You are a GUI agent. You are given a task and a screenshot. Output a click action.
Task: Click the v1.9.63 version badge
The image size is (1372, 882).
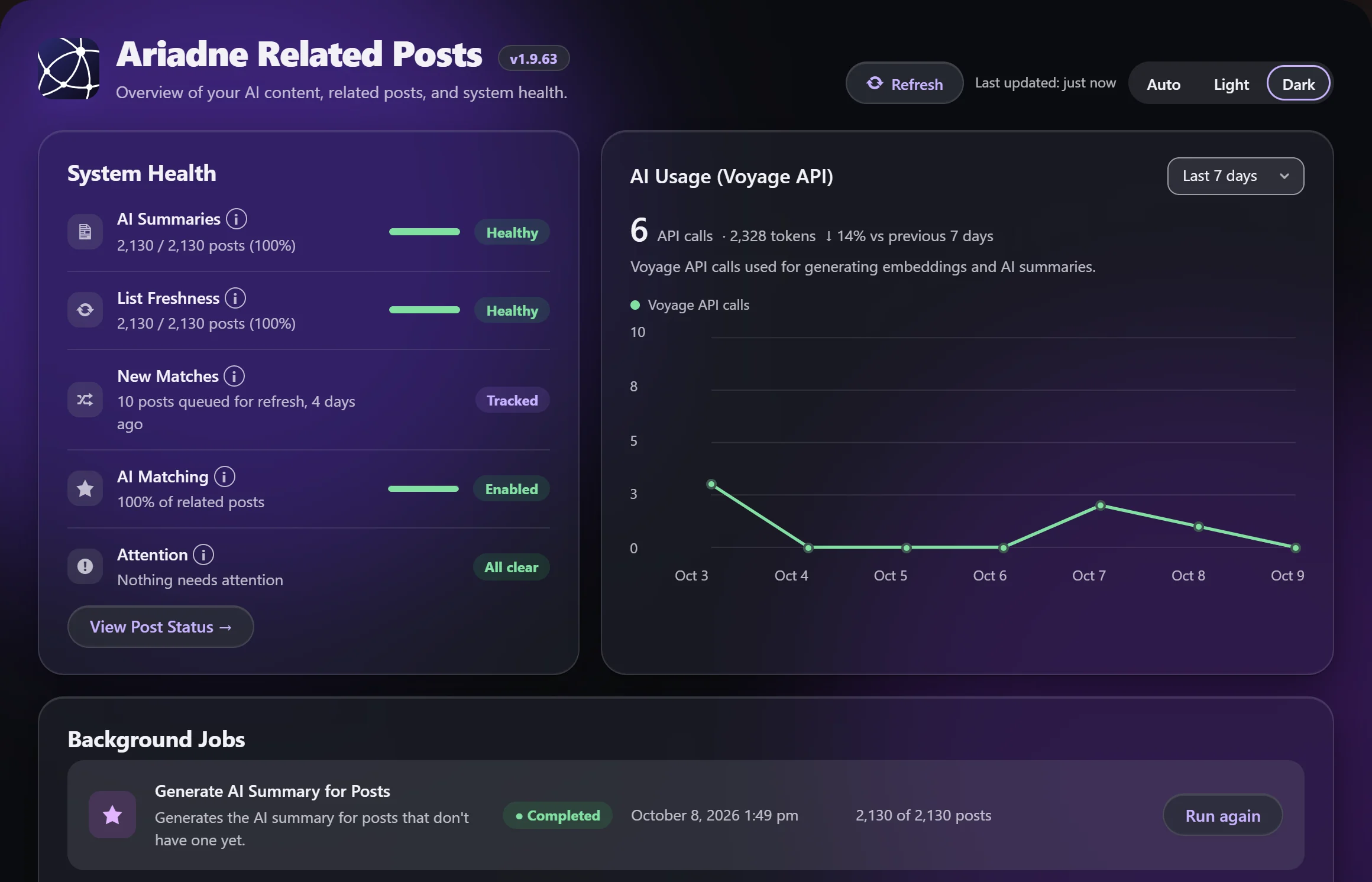[533, 59]
